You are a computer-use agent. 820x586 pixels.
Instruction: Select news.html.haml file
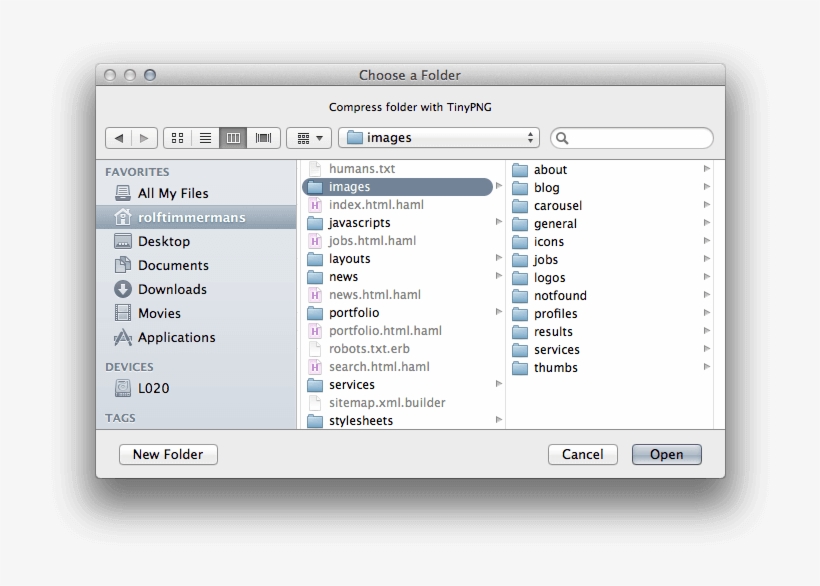(402, 294)
